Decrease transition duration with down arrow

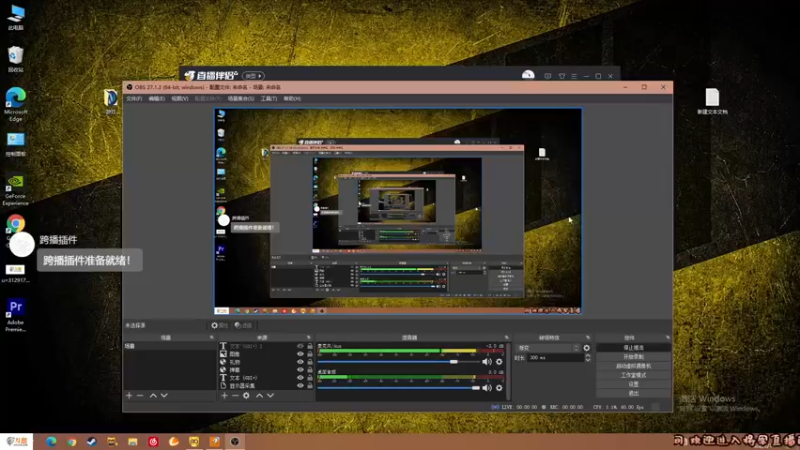coord(587,360)
